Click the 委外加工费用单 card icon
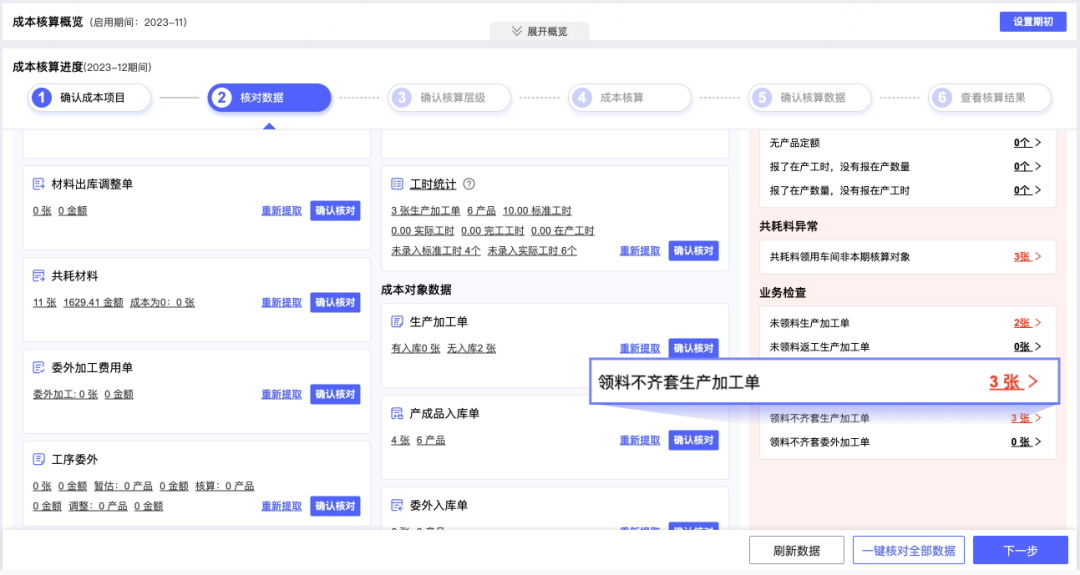Image resolution: width=1080 pixels, height=575 pixels. (39, 367)
